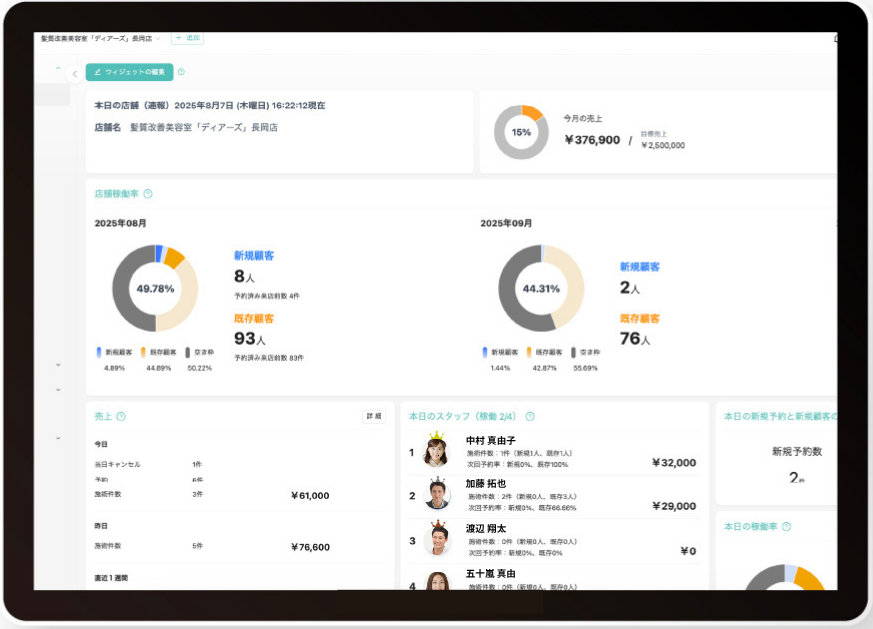This screenshot has height=629, width=873.
Task: Open 詳細 in the sales panel
Action: [373, 416]
